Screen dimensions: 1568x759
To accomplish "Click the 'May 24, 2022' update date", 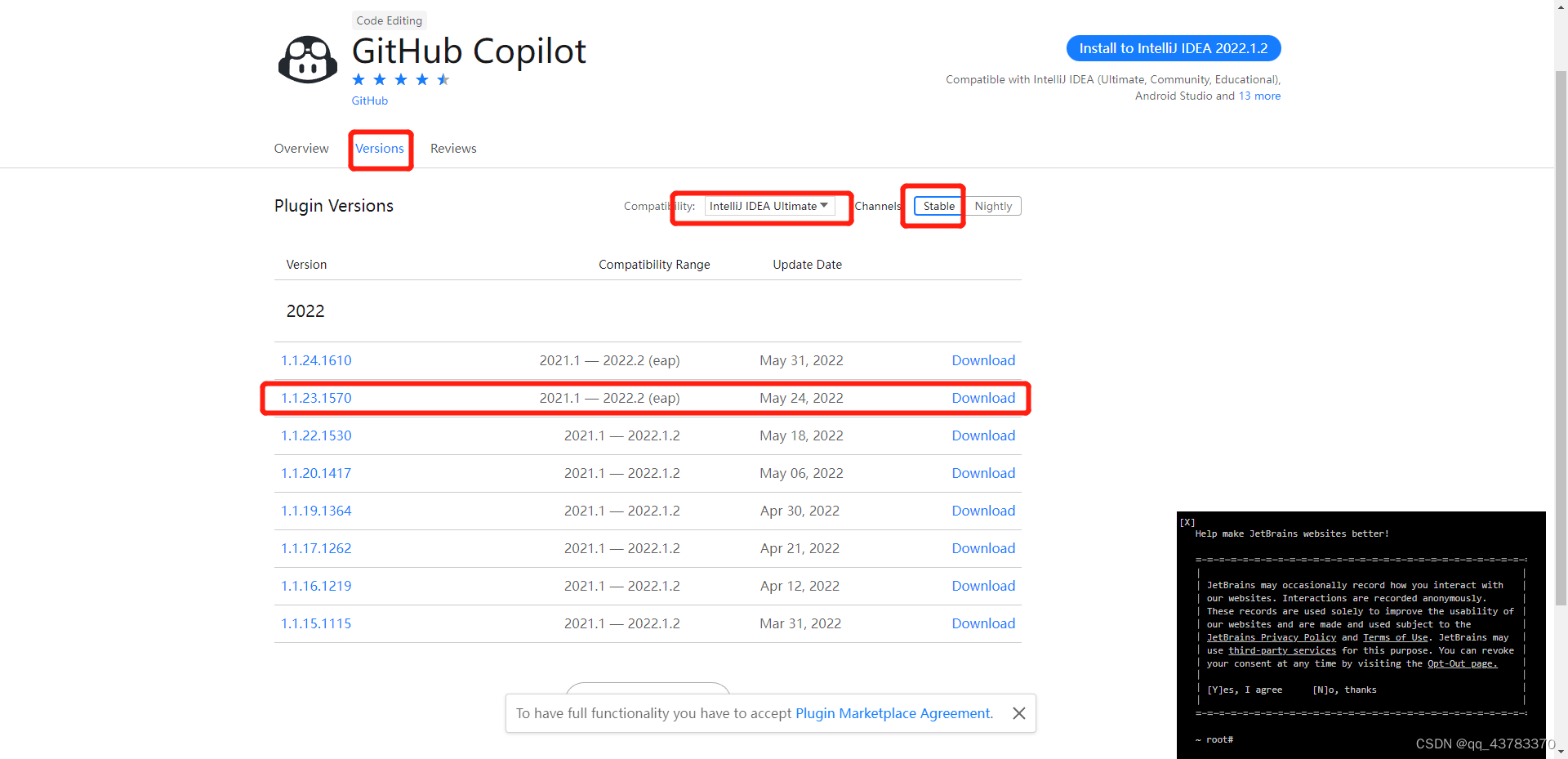I will [801, 398].
